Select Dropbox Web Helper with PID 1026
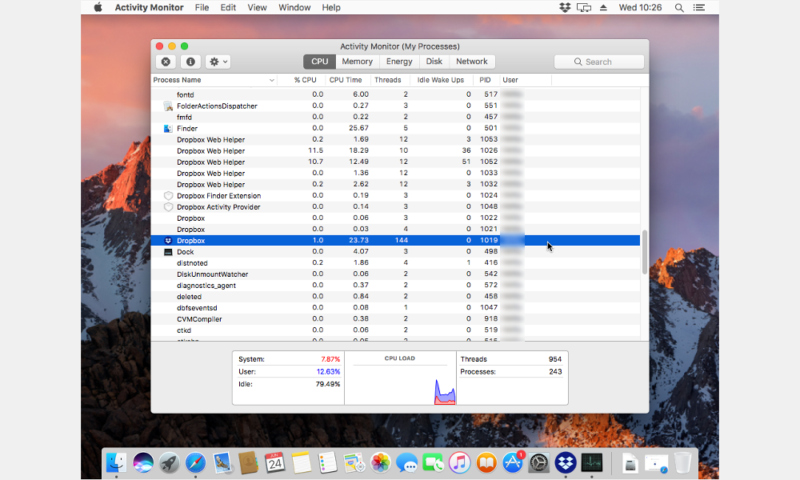The height and width of the screenshot is (480, 800). (395, 150)
